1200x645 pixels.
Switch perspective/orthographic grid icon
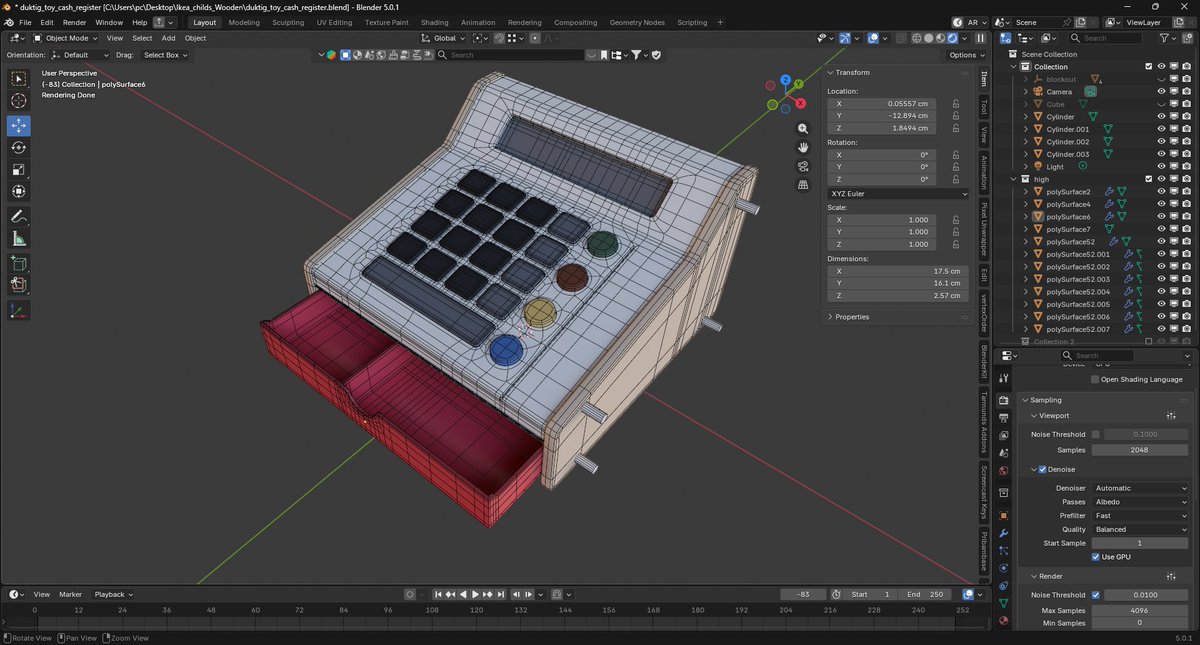pos(803,185)
